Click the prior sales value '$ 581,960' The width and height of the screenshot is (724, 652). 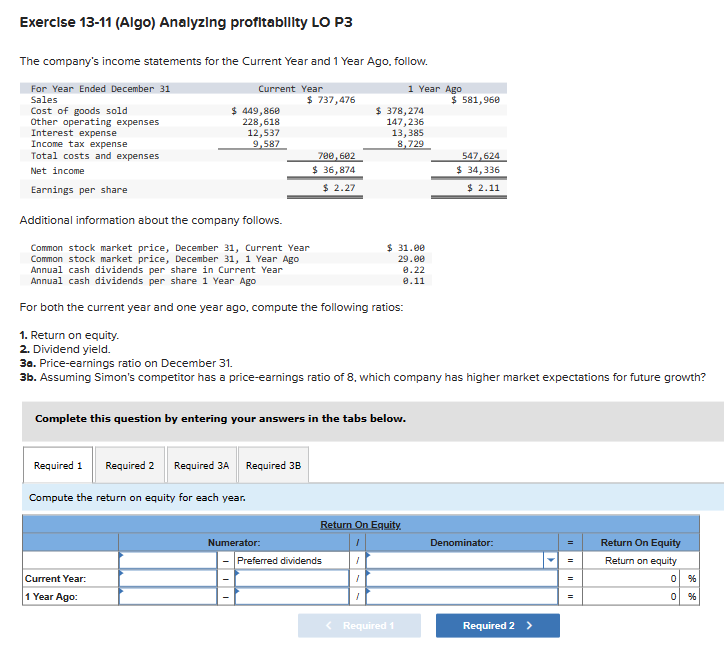coord(476,100)
